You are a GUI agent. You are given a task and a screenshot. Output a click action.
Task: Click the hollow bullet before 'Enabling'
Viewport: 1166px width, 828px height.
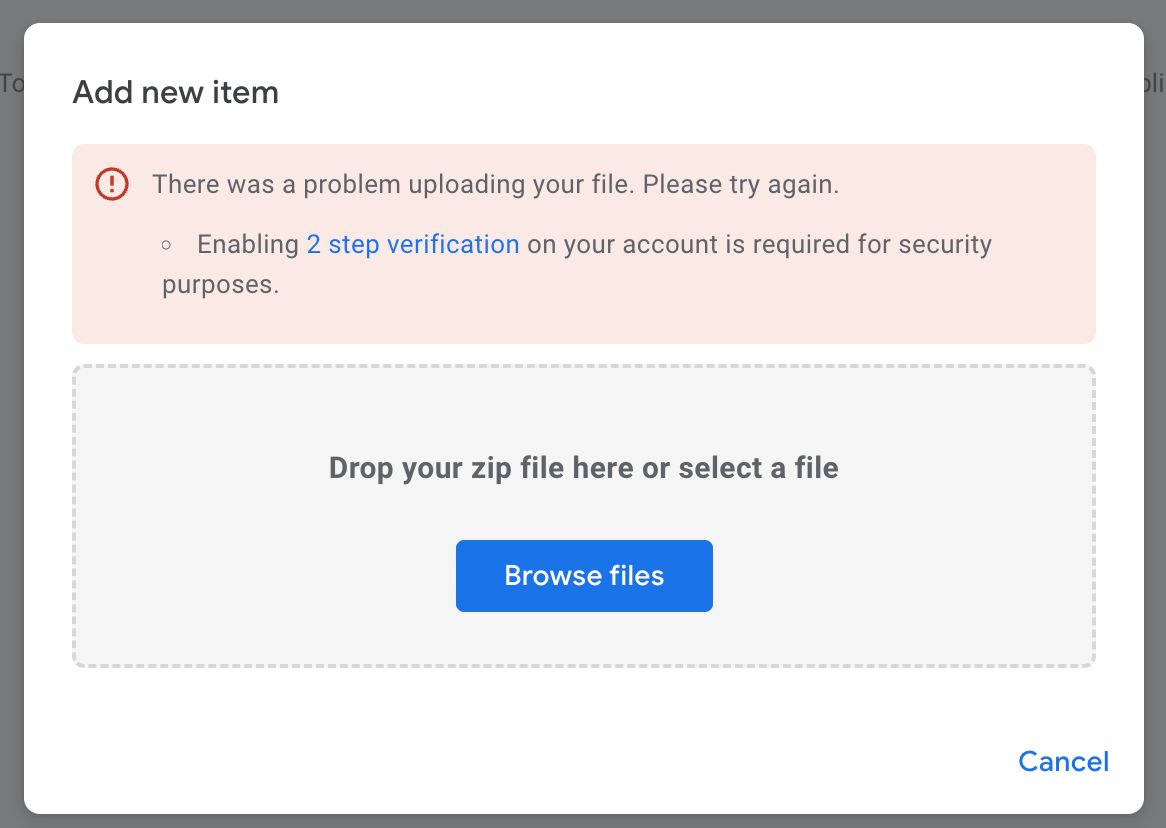tap(166, 245)
